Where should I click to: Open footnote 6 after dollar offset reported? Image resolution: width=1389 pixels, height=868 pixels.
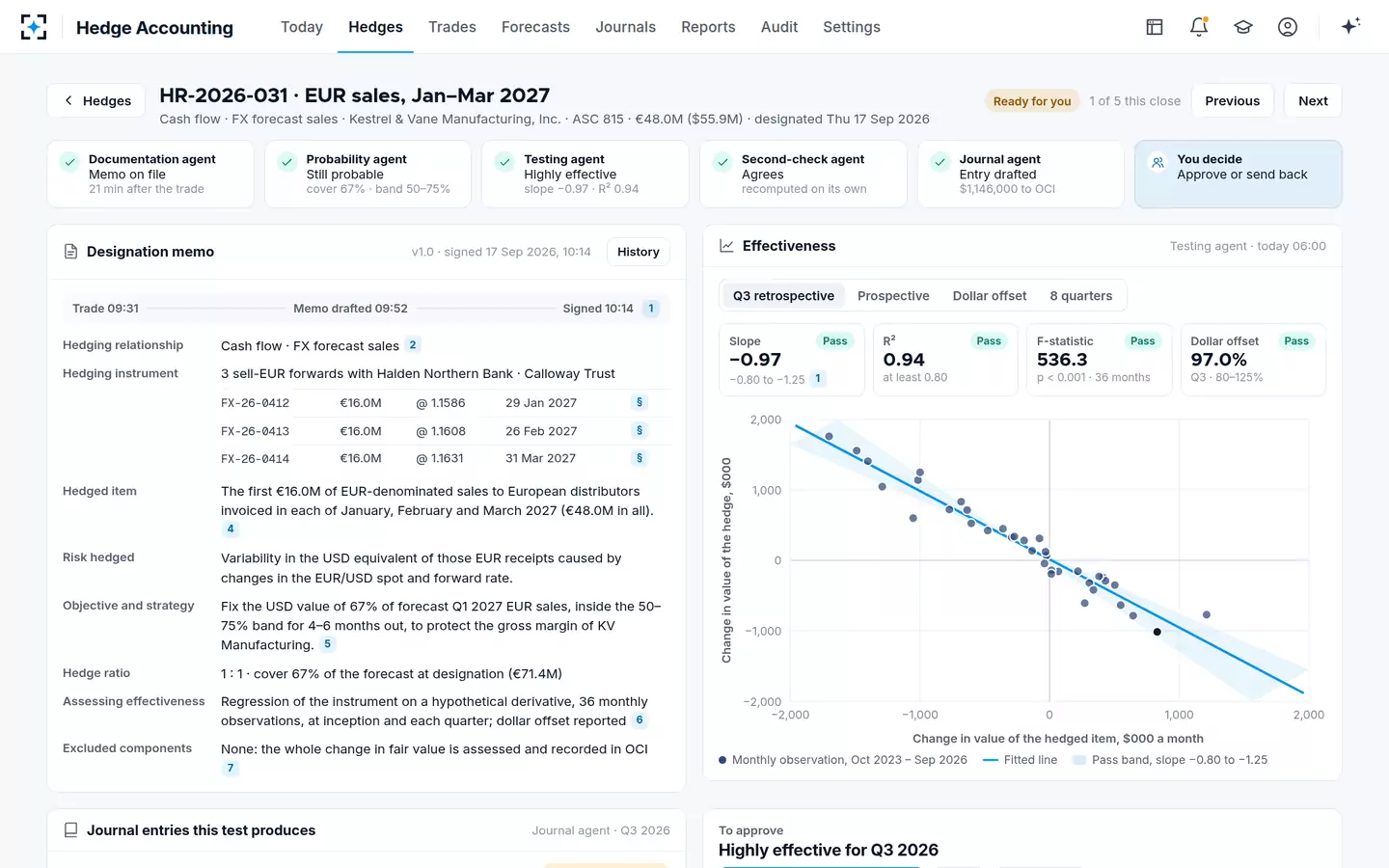pyautogui.click(x=639, y=720)
